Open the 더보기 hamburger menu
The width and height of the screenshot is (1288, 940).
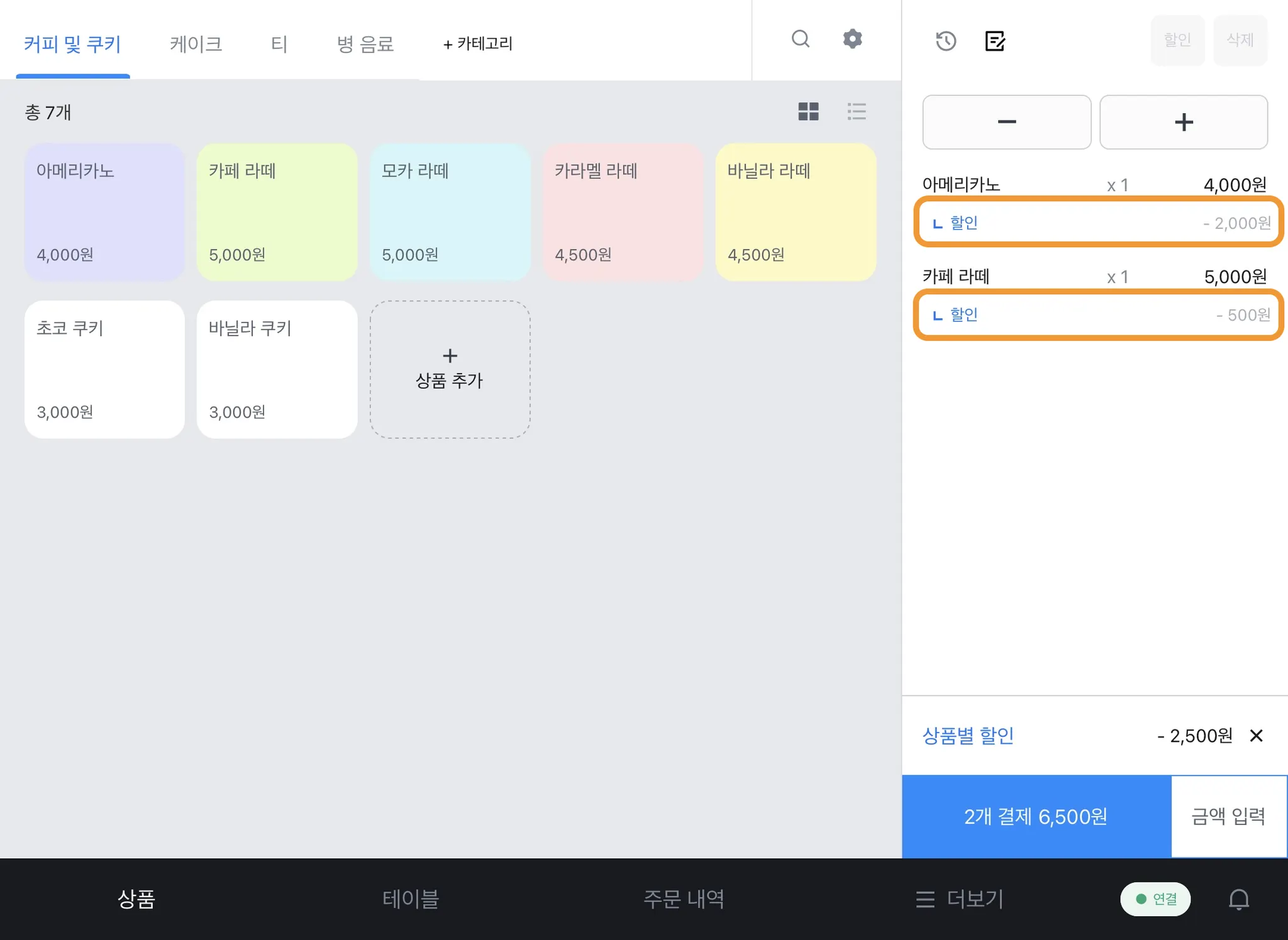pos(960,899)
